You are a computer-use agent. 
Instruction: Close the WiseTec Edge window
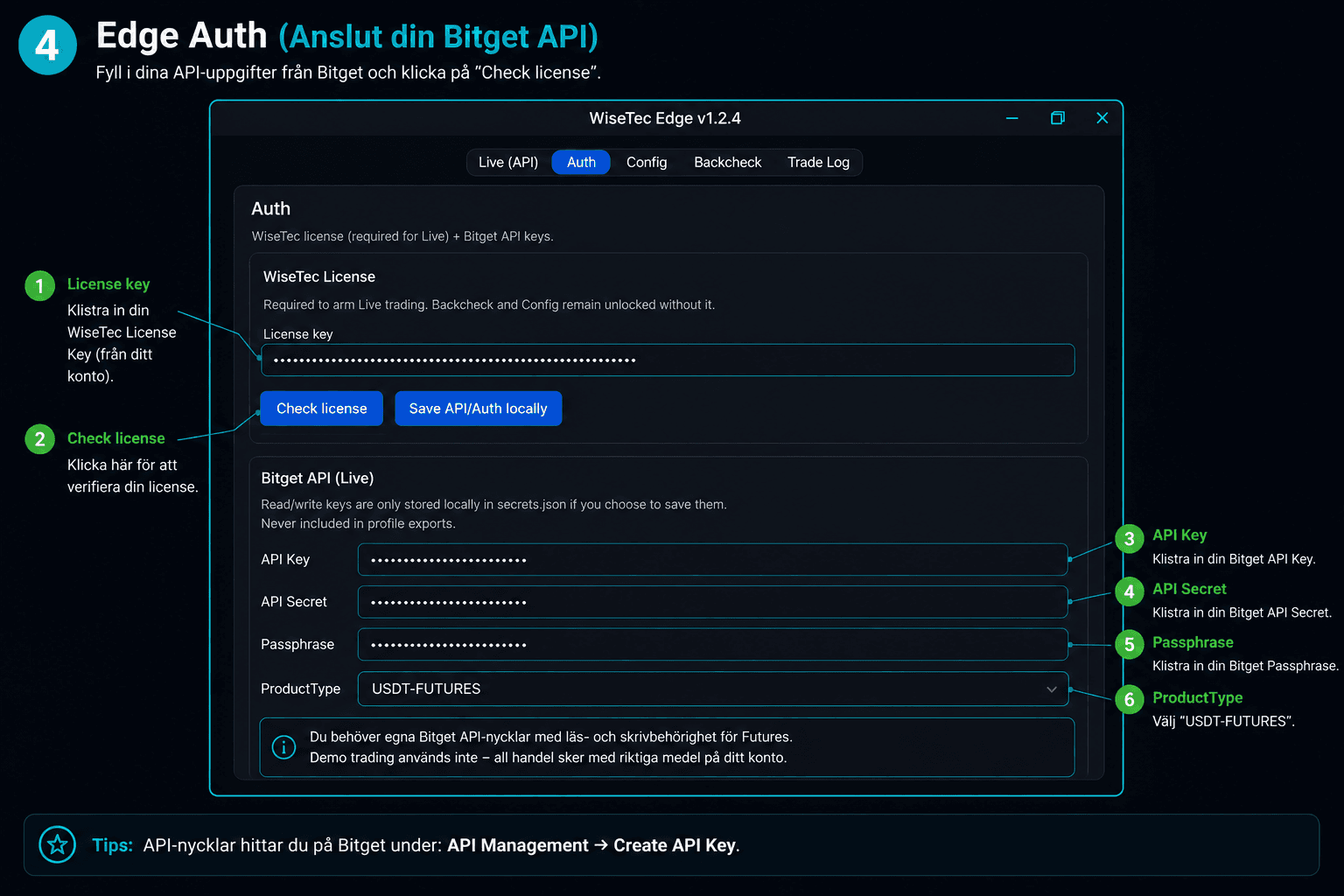1102,118
